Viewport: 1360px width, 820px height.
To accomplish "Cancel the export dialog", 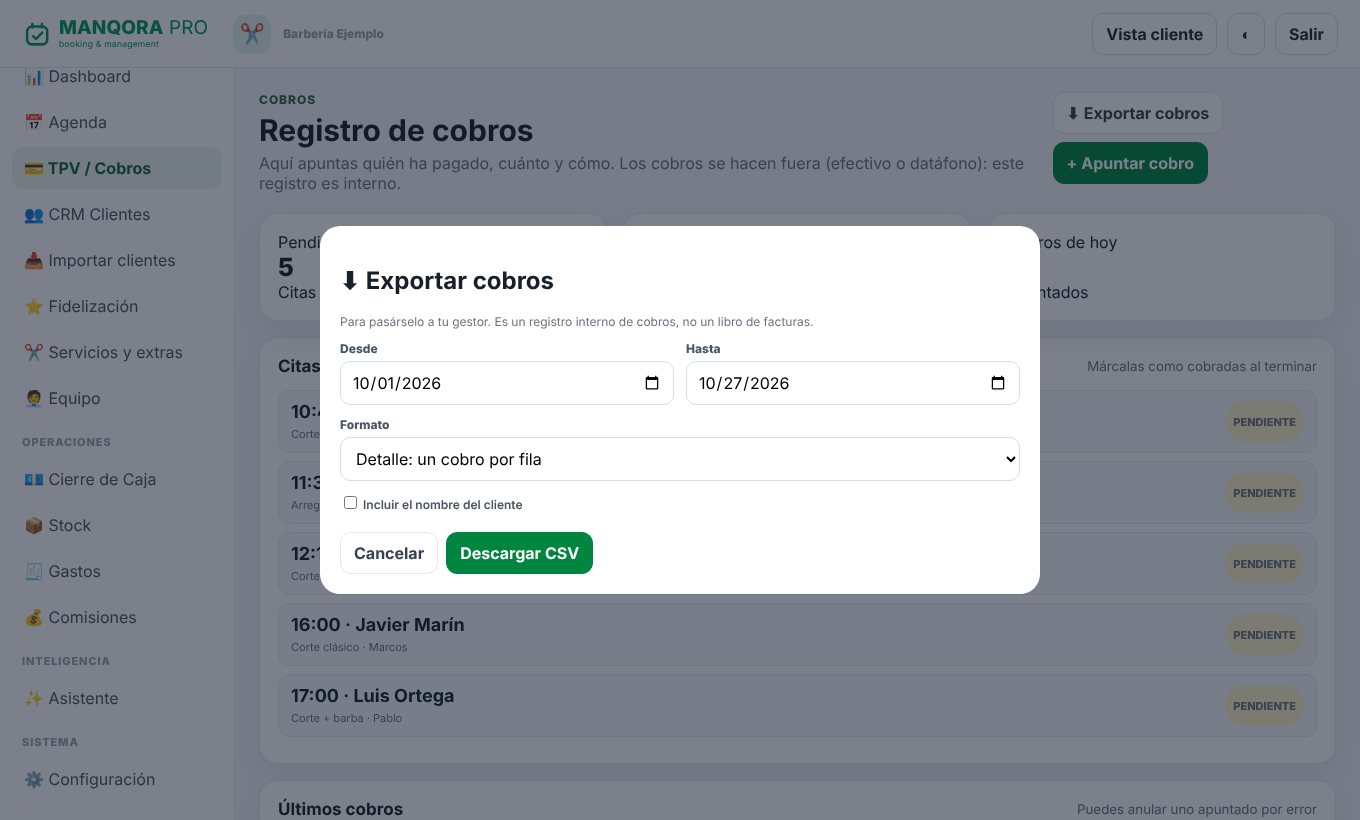I will click(x=389, y=553).
